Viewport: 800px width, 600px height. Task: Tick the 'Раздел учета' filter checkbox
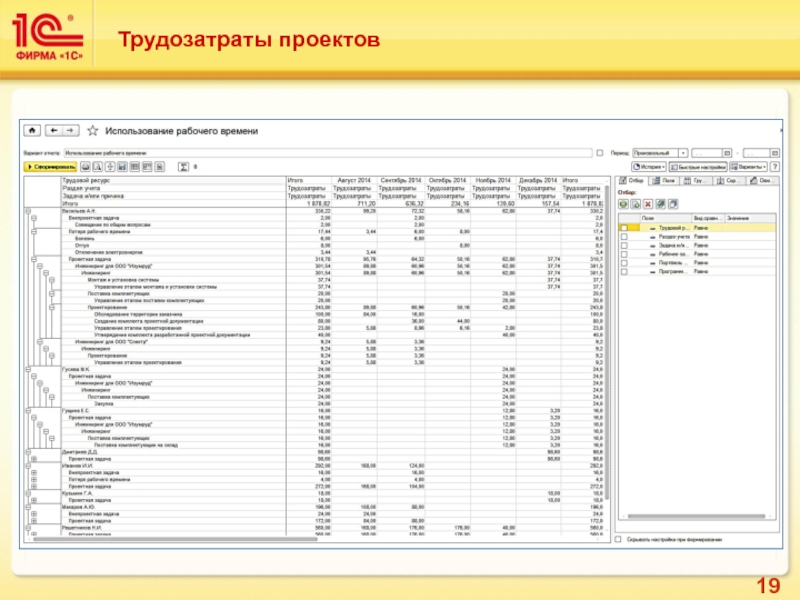tap(624, 238)
